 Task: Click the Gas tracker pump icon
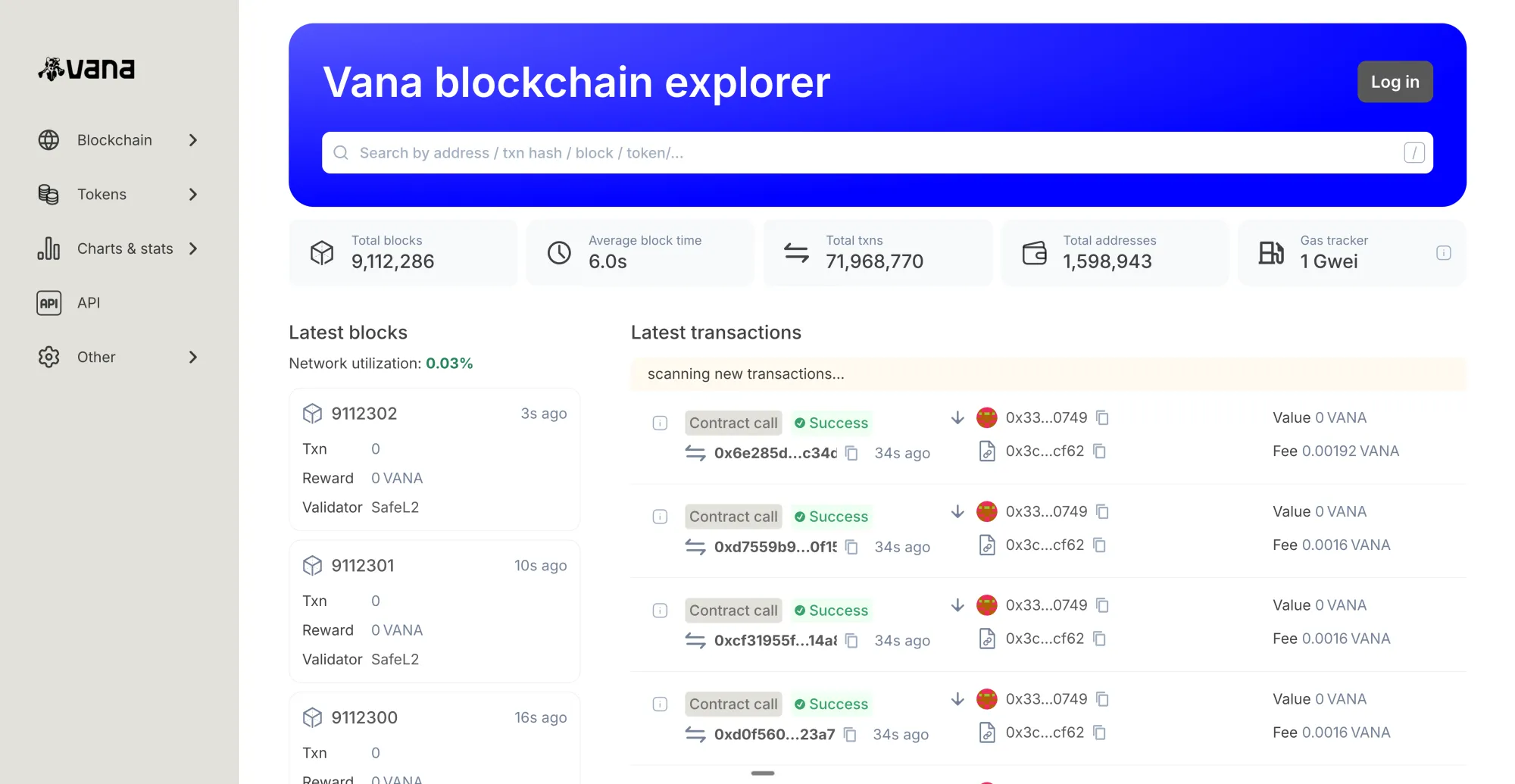point(1271,253)
